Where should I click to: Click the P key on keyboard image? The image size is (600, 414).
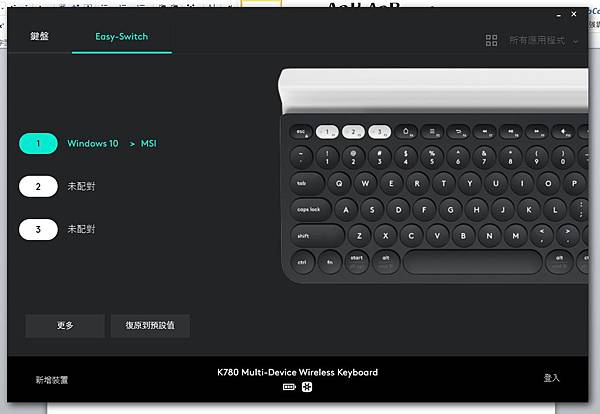click(x=574, y=183)
